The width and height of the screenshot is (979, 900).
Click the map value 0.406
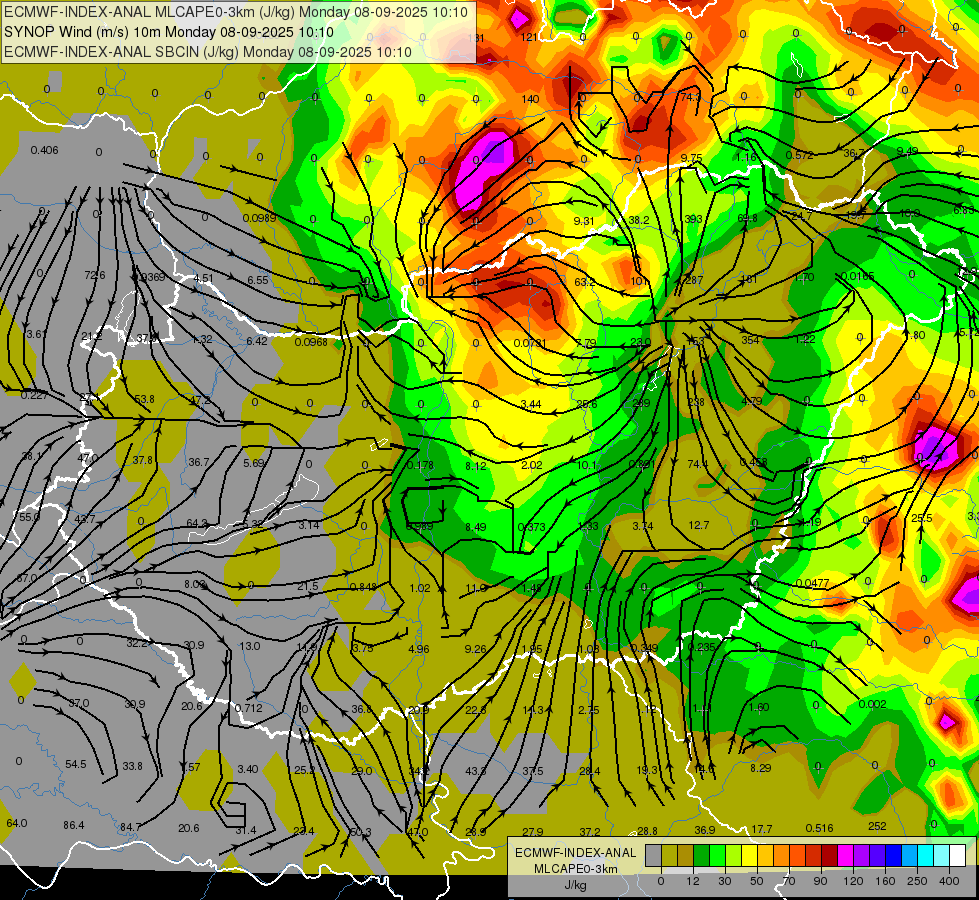pyautogui.click(x=44, y=151)
